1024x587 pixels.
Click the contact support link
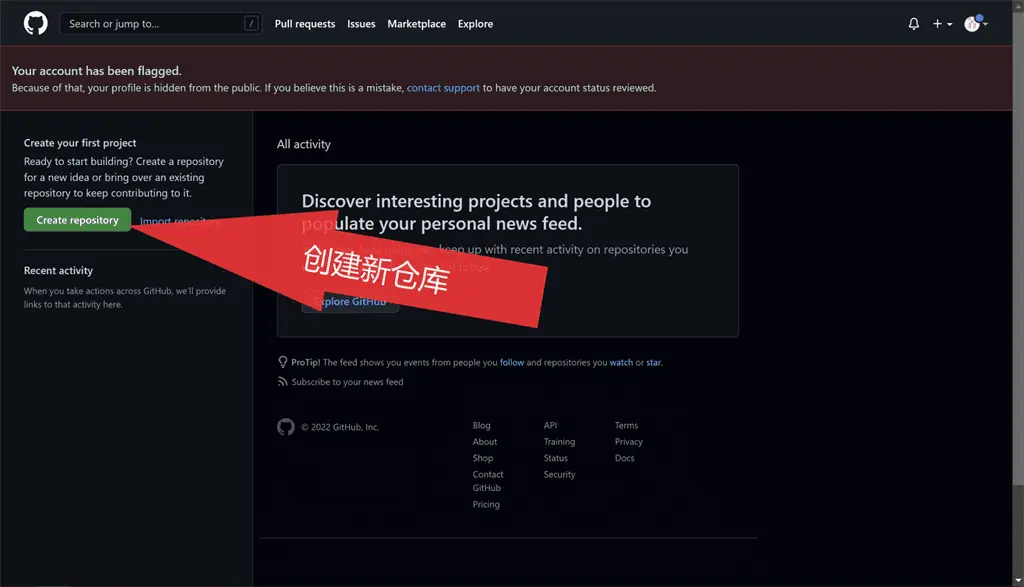443,88
